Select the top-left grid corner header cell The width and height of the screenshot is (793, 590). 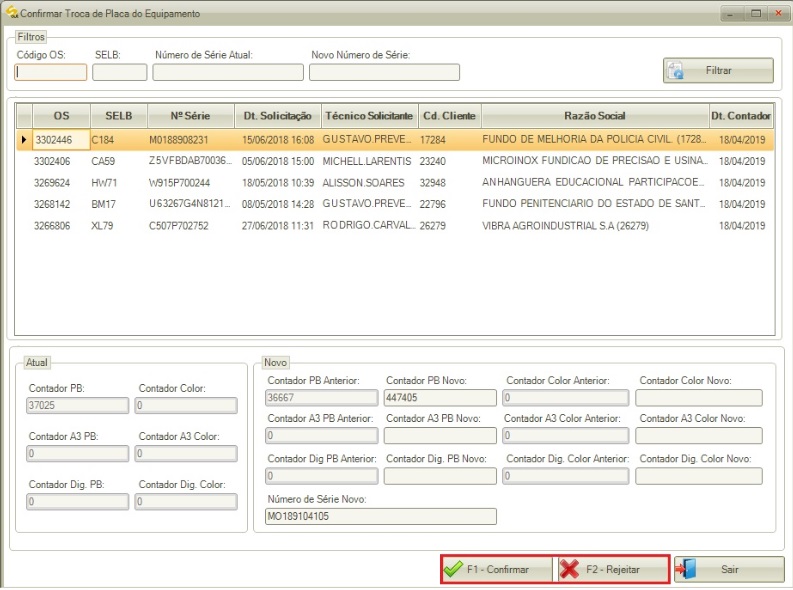(x=24, y=116)
